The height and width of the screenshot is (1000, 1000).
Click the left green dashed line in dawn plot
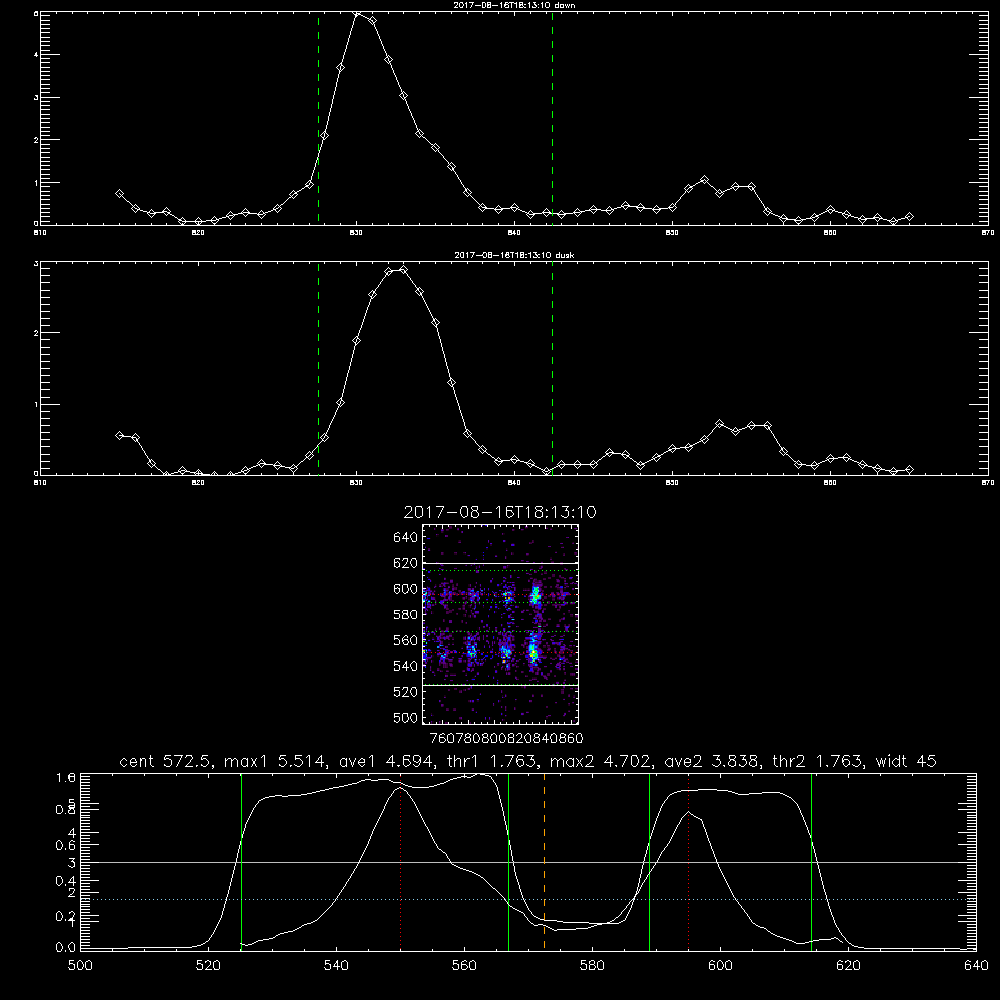click(x=318, y=118)
